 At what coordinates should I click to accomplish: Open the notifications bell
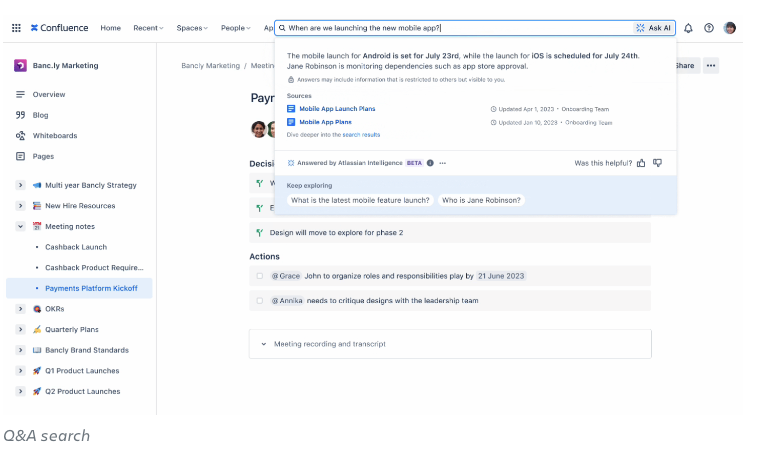pyautogui.click(x=688, y=28)
